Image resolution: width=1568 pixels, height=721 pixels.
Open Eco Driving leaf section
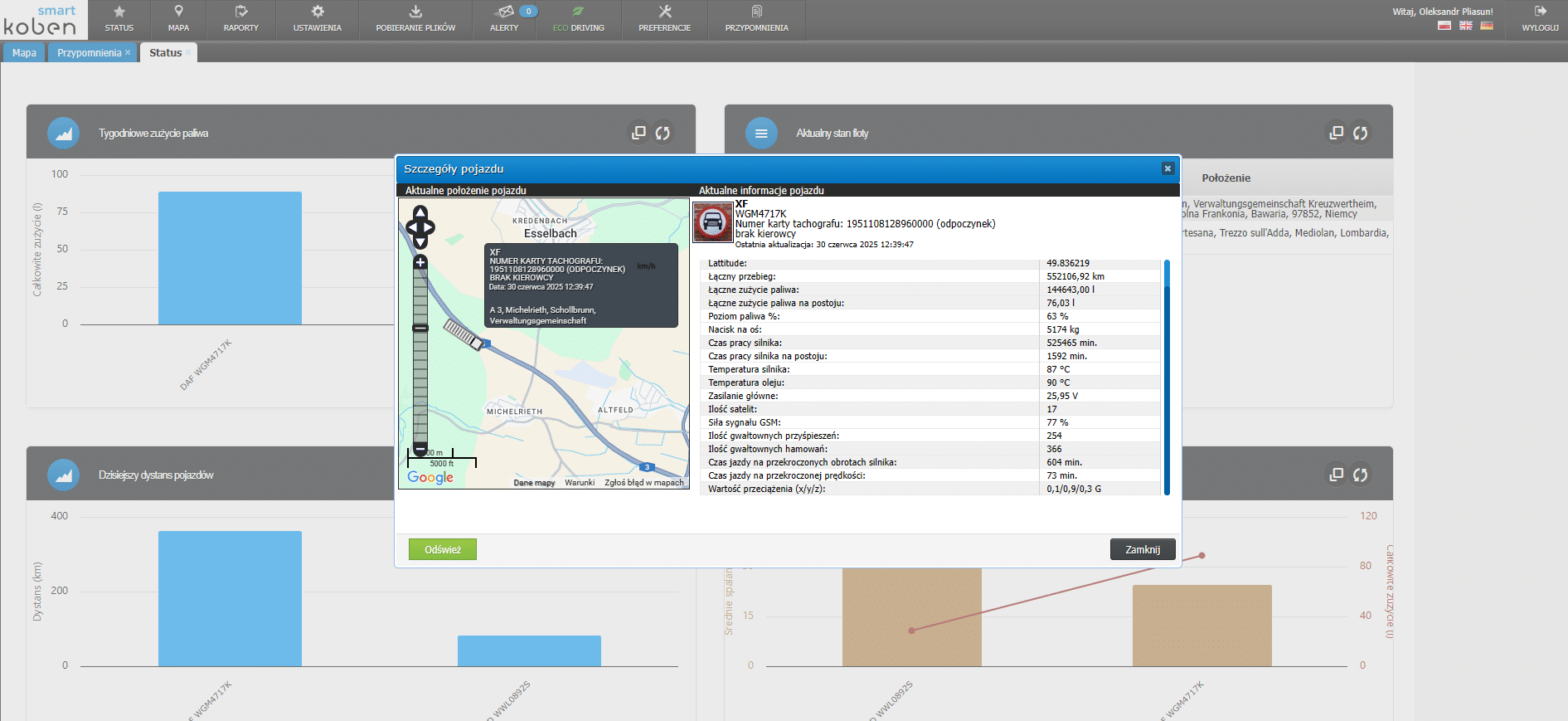[579, 19]
